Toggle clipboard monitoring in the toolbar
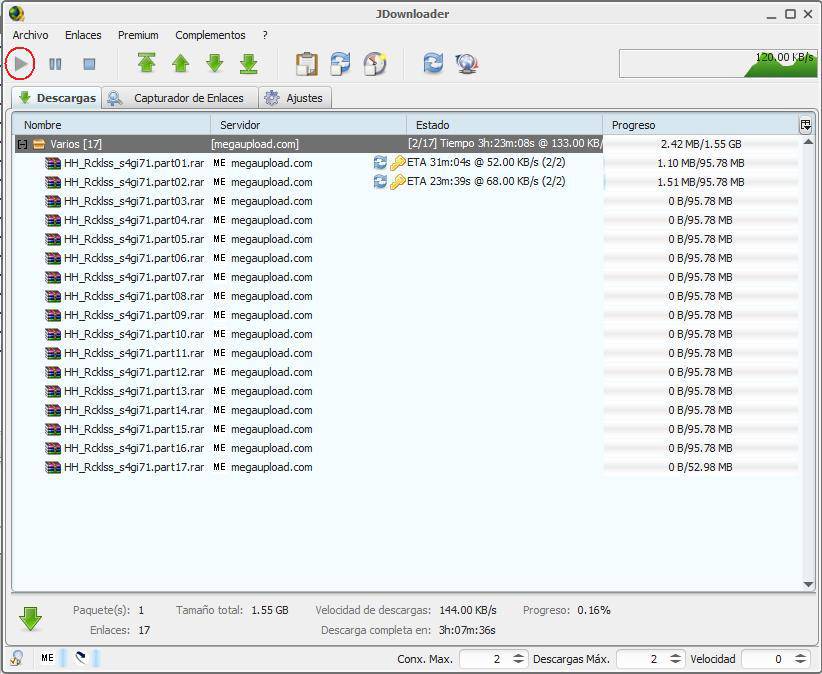 [307, 64]
